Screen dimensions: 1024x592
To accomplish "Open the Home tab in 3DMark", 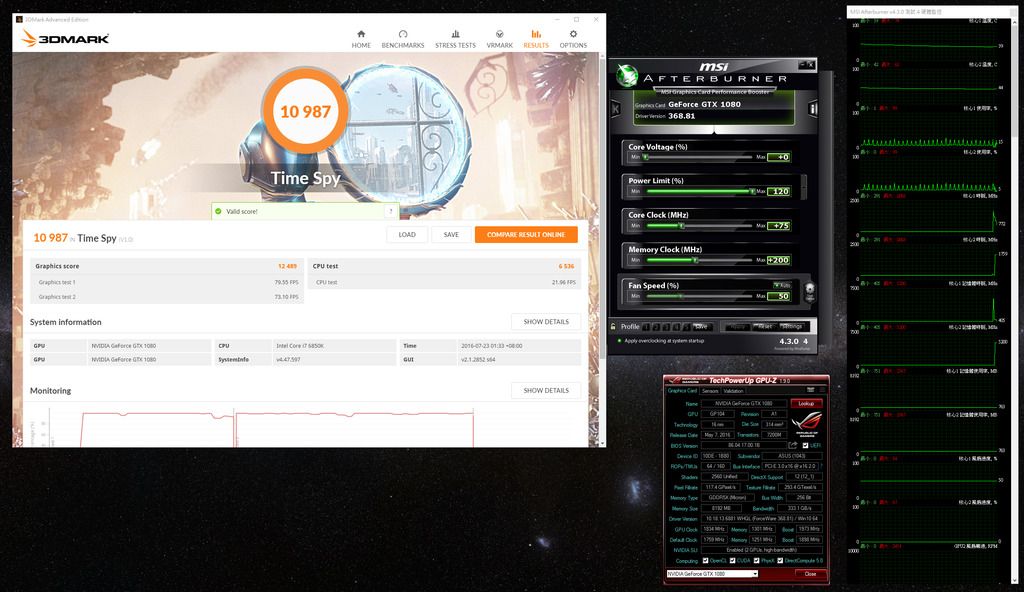I will (x=361, y=39).
